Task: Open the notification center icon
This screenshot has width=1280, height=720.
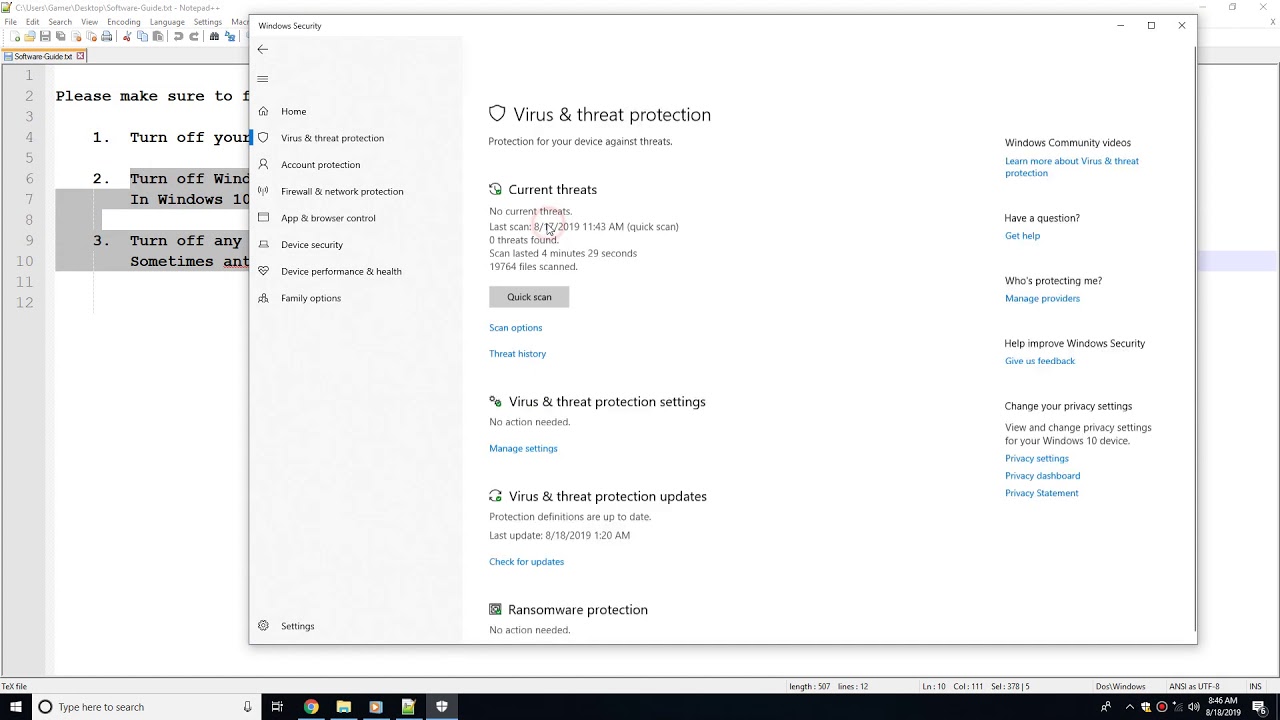Action: tap(1259, 707)
